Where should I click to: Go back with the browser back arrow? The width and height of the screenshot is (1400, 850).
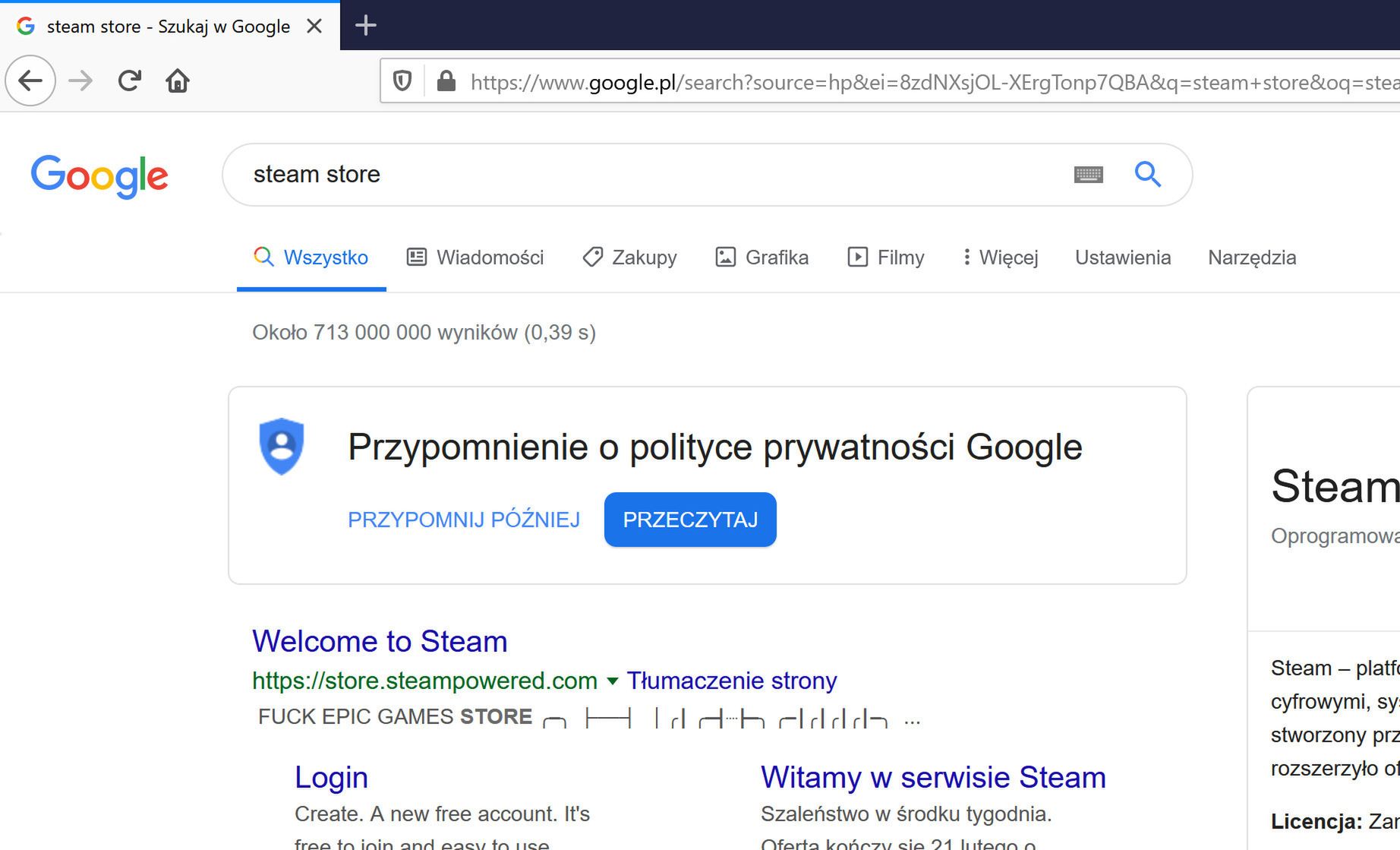pyautogui.click(x=30, y=81)
